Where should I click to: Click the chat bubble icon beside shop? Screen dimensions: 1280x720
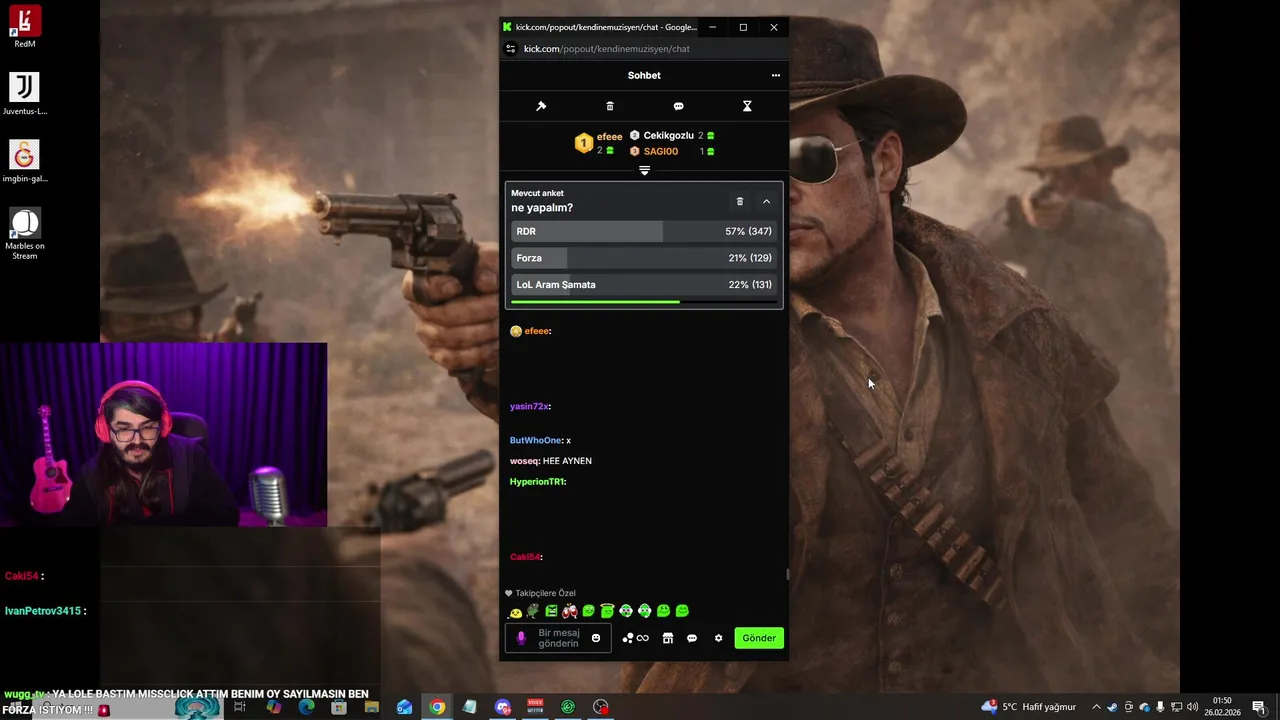coord(692,638)
